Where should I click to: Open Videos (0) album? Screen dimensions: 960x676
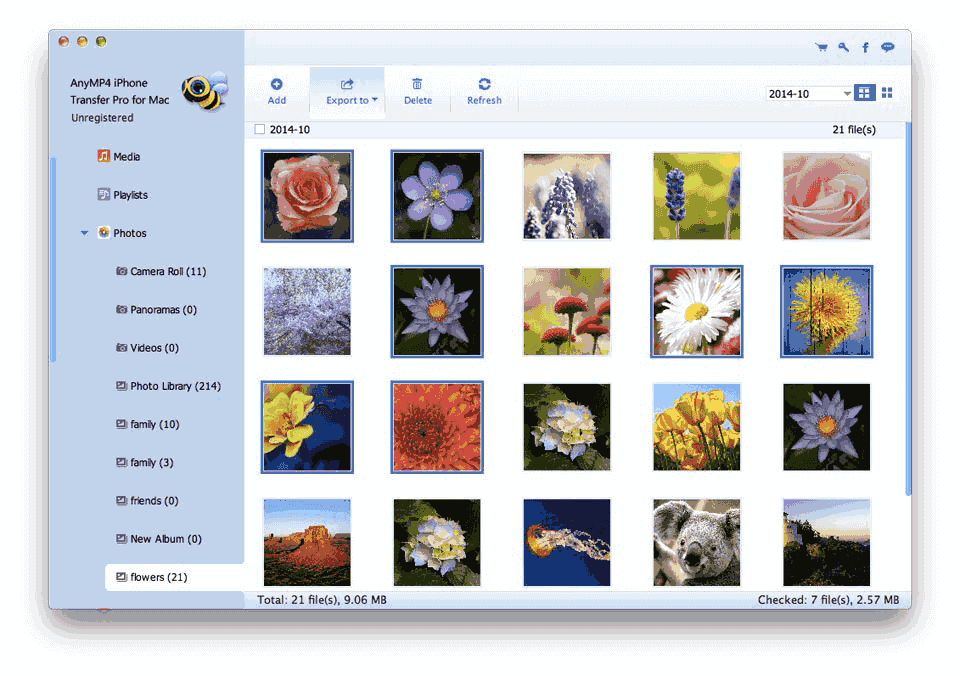(x=148, y=348)
